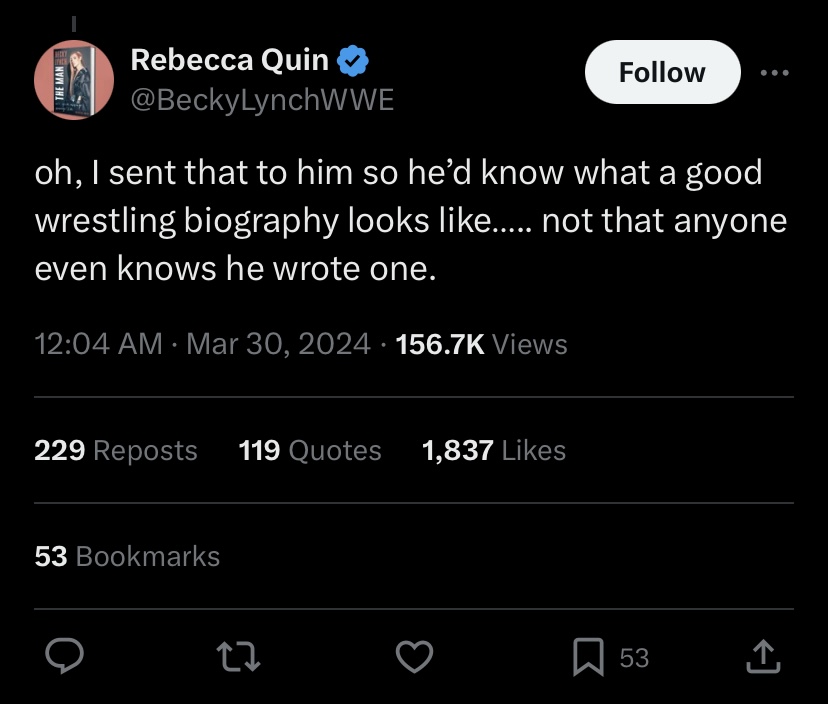The image size is (828, 704).
Task: View the 229 Reposts list
Action: [116, 451]
